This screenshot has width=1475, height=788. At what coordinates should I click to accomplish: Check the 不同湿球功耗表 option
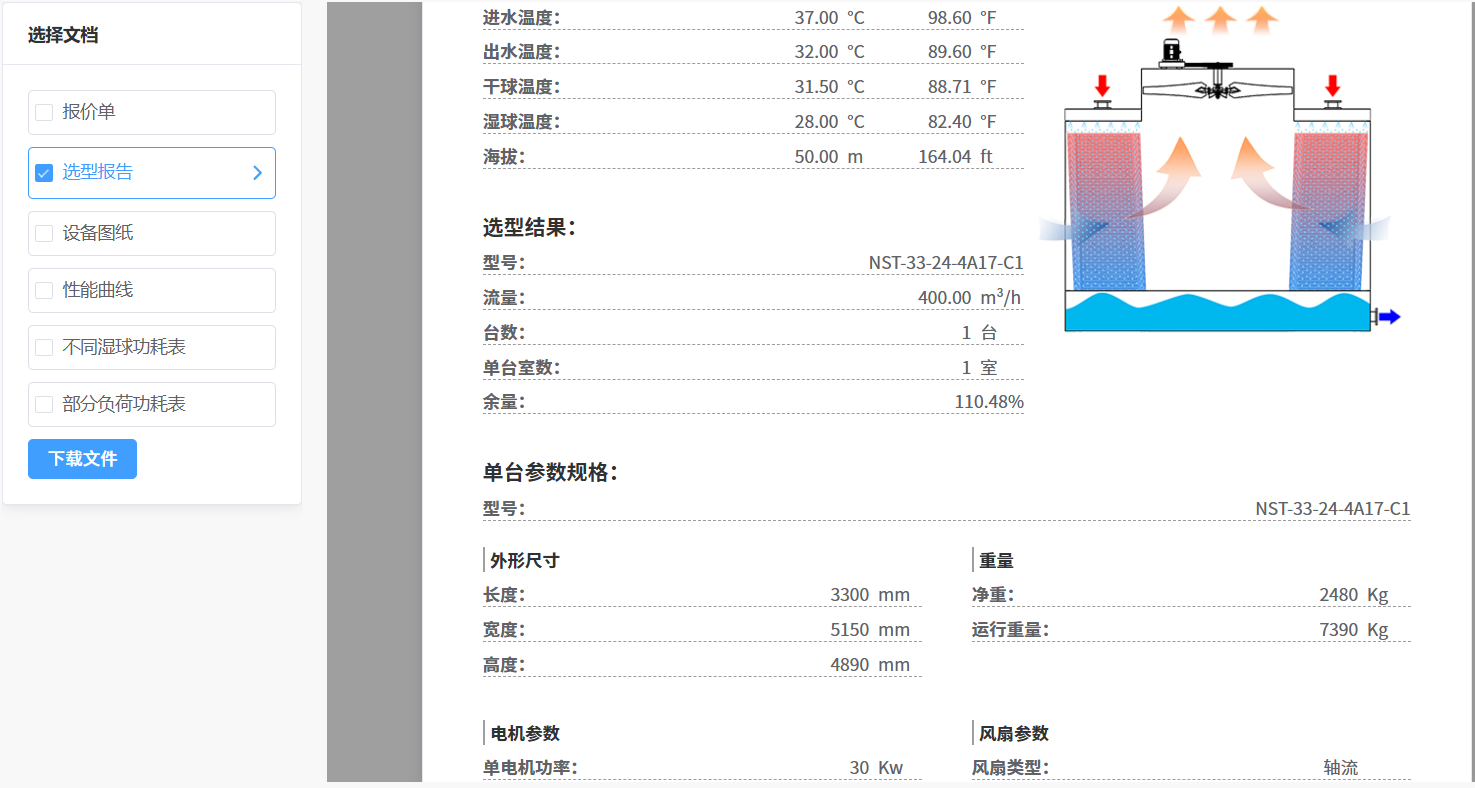43,347
